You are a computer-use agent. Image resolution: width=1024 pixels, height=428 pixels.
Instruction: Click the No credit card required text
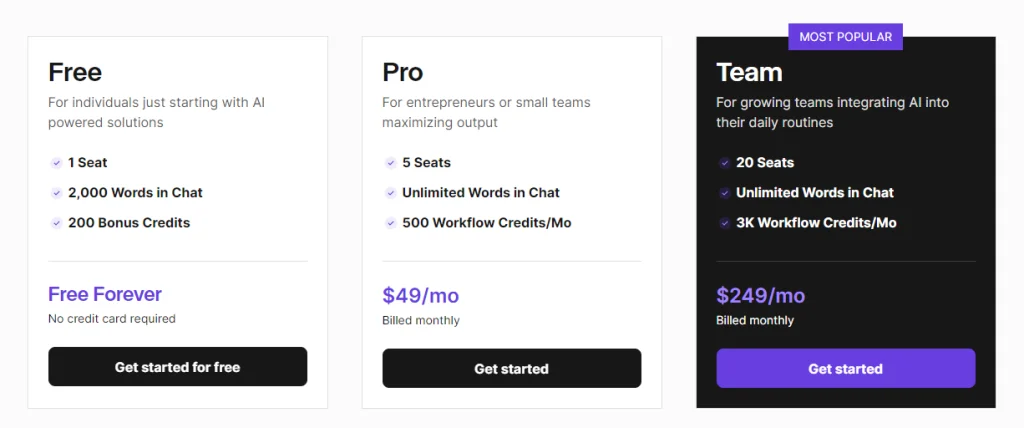112,319
